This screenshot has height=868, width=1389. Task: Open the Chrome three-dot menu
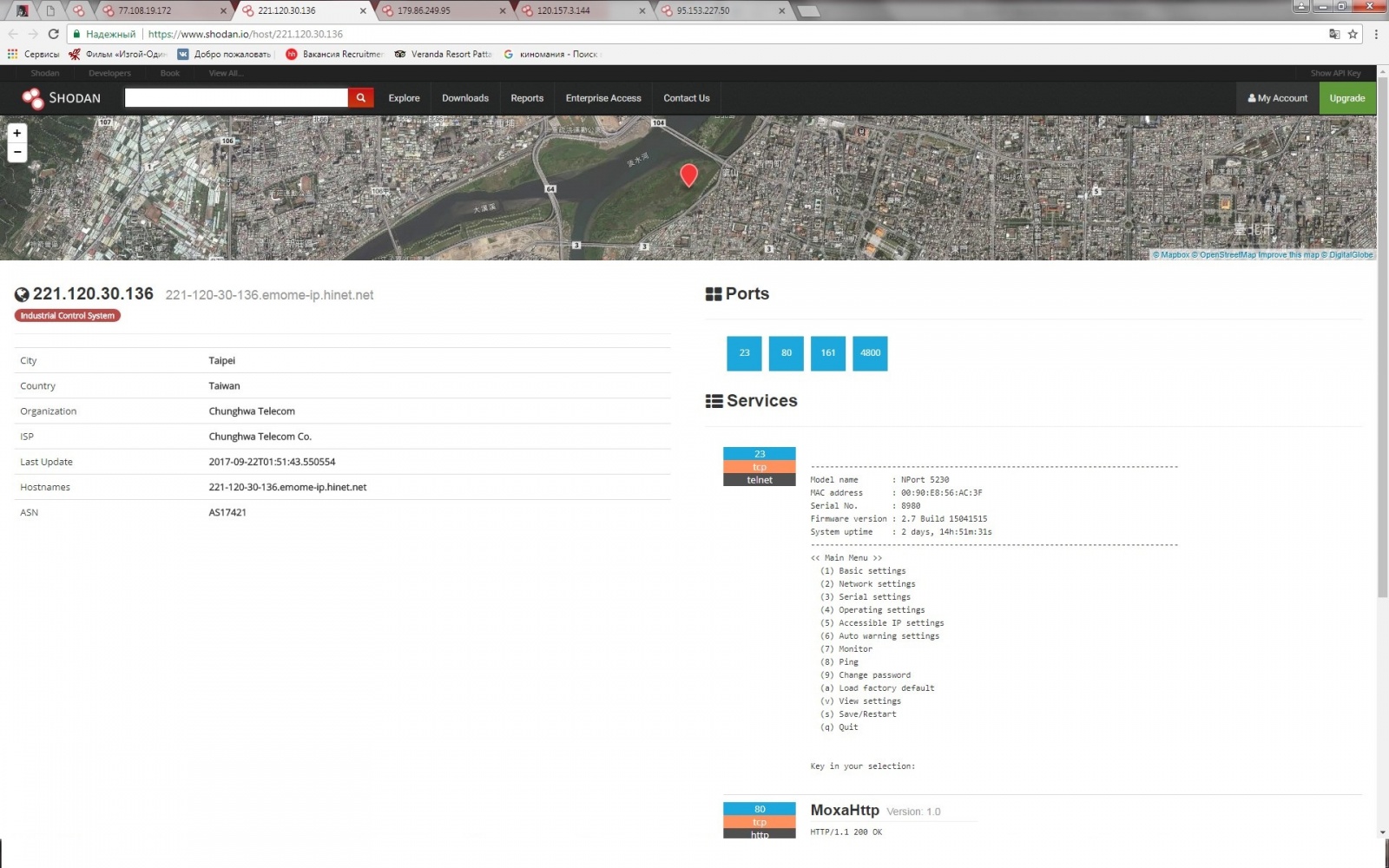click(x=1376, y=34)
